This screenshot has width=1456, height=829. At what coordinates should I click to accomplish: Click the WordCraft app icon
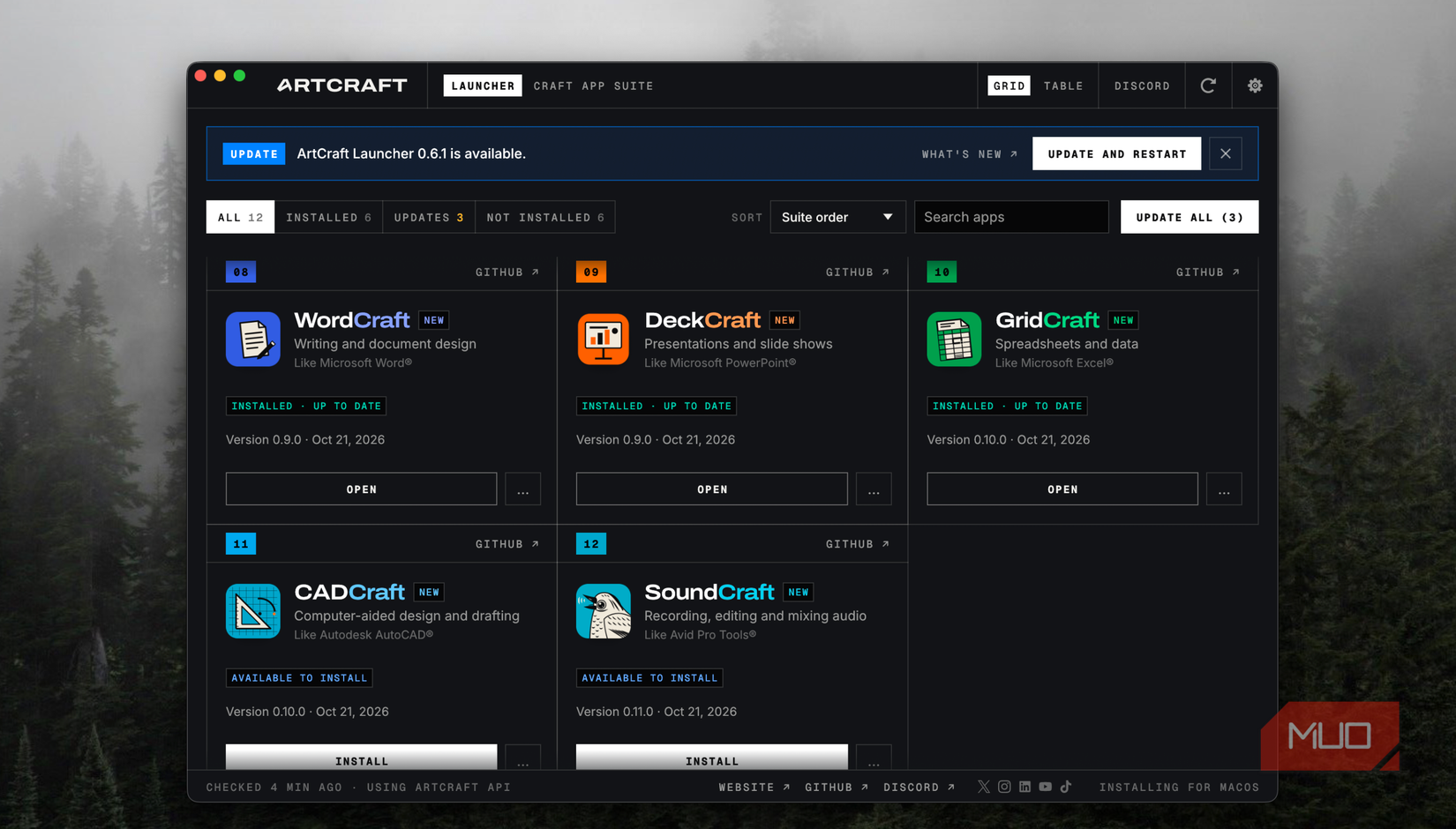(x=253, y=339)
